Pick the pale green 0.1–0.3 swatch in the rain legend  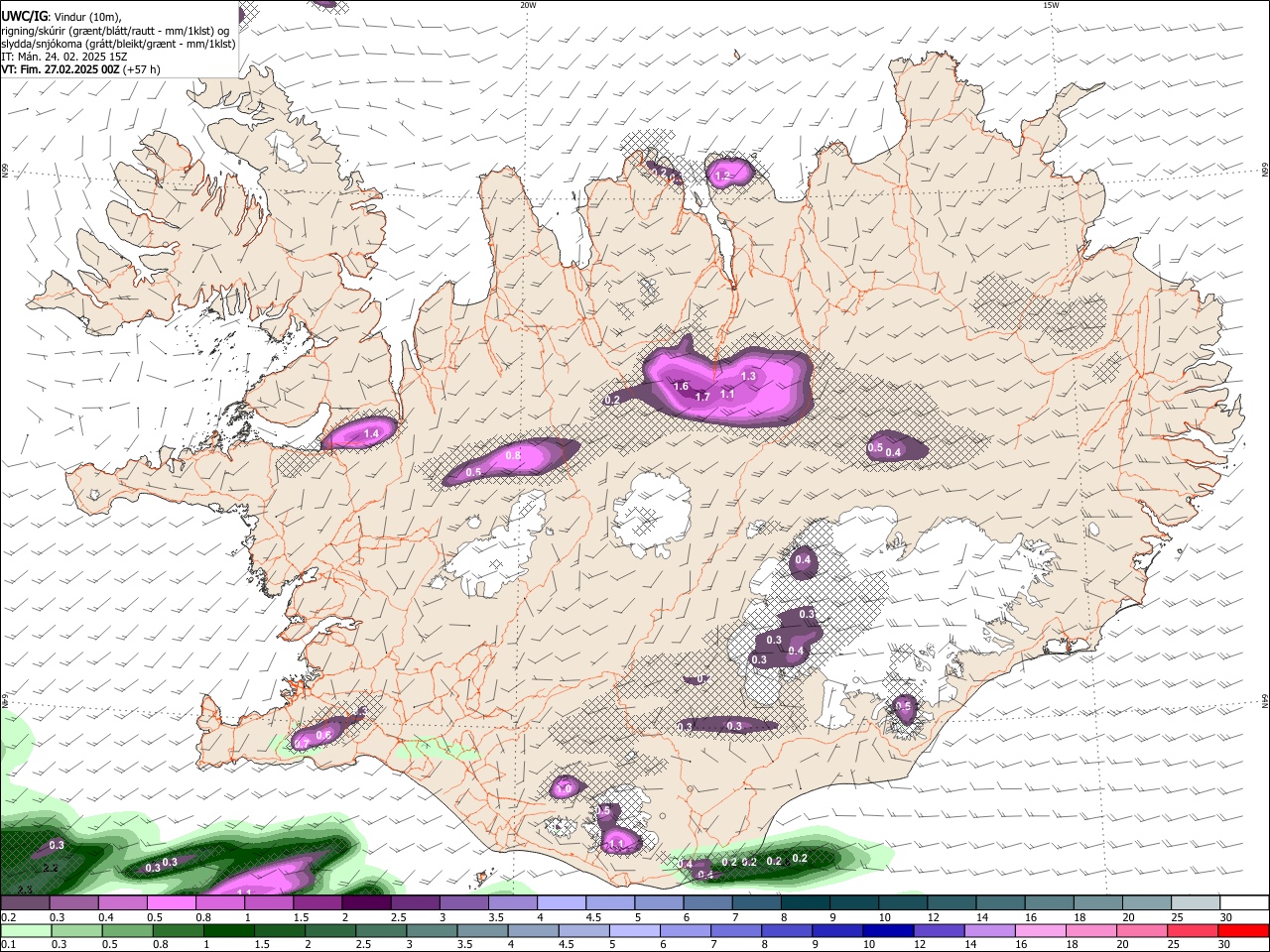(27, 930)
